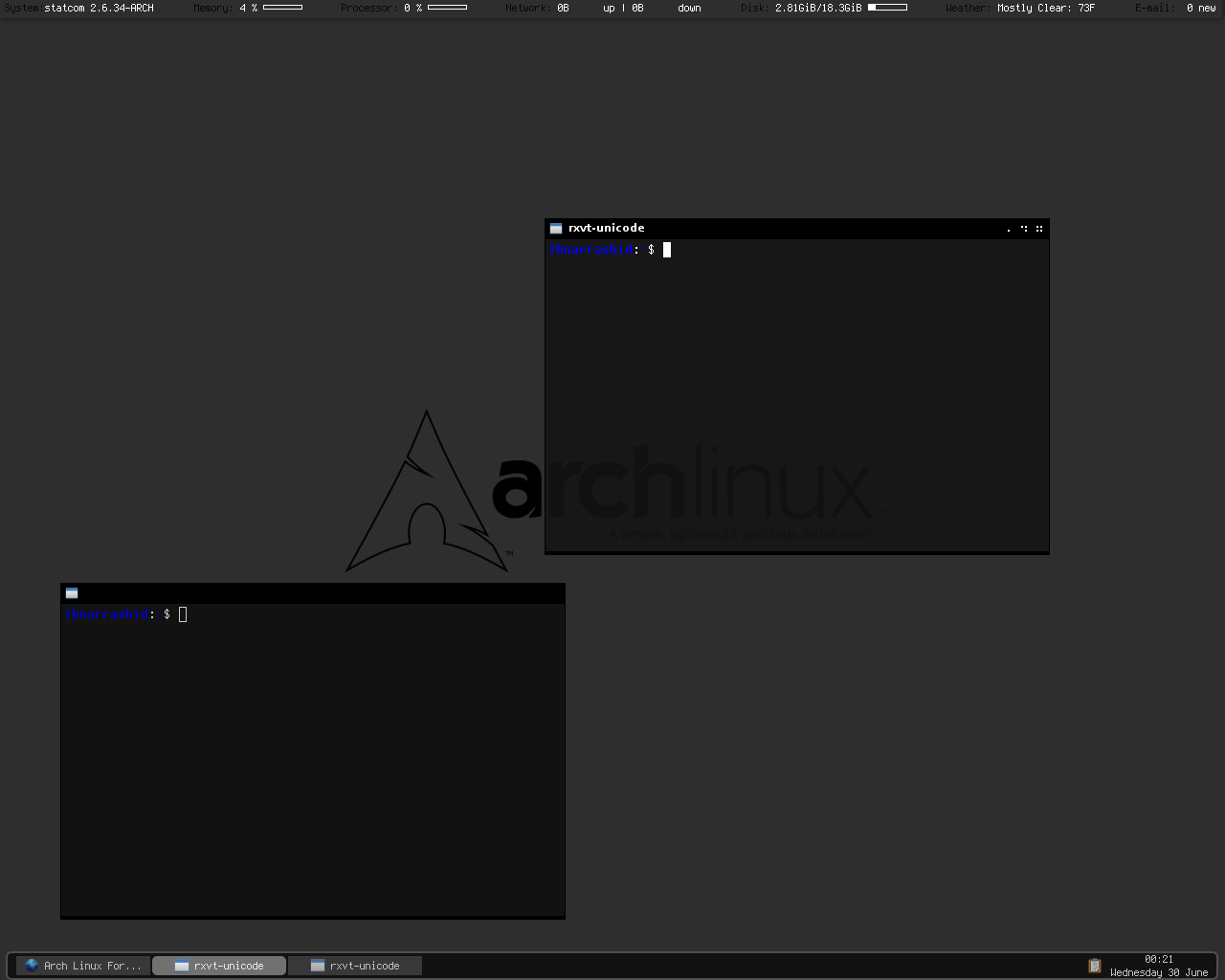Click the Processor usage bar in the top panel

(x=447, y=8)
